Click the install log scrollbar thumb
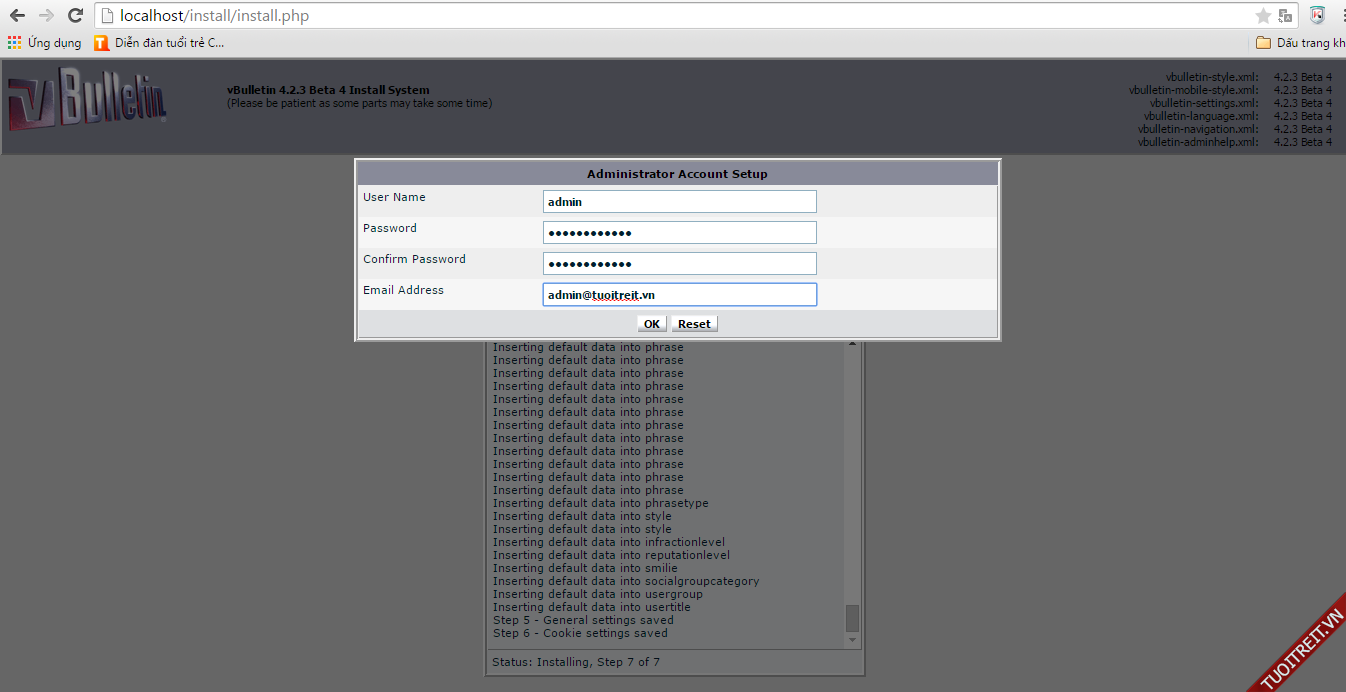This screenshot has width=1346, height=692. (852, 617)
